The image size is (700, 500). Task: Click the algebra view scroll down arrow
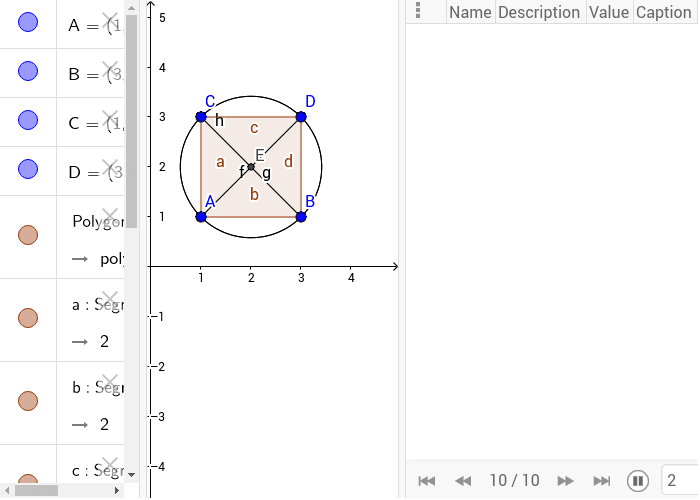[131, 475]
